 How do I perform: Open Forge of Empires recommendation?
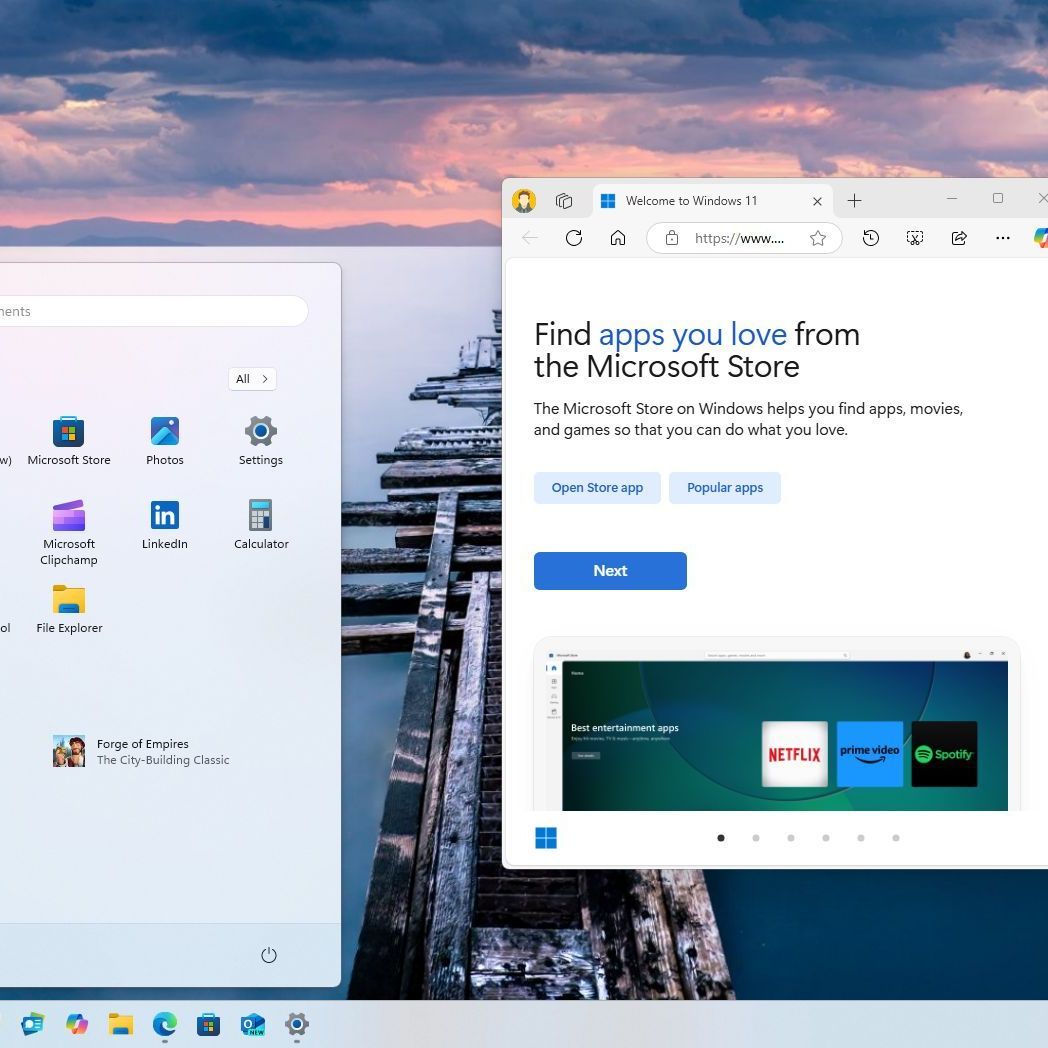click(141, 751)
